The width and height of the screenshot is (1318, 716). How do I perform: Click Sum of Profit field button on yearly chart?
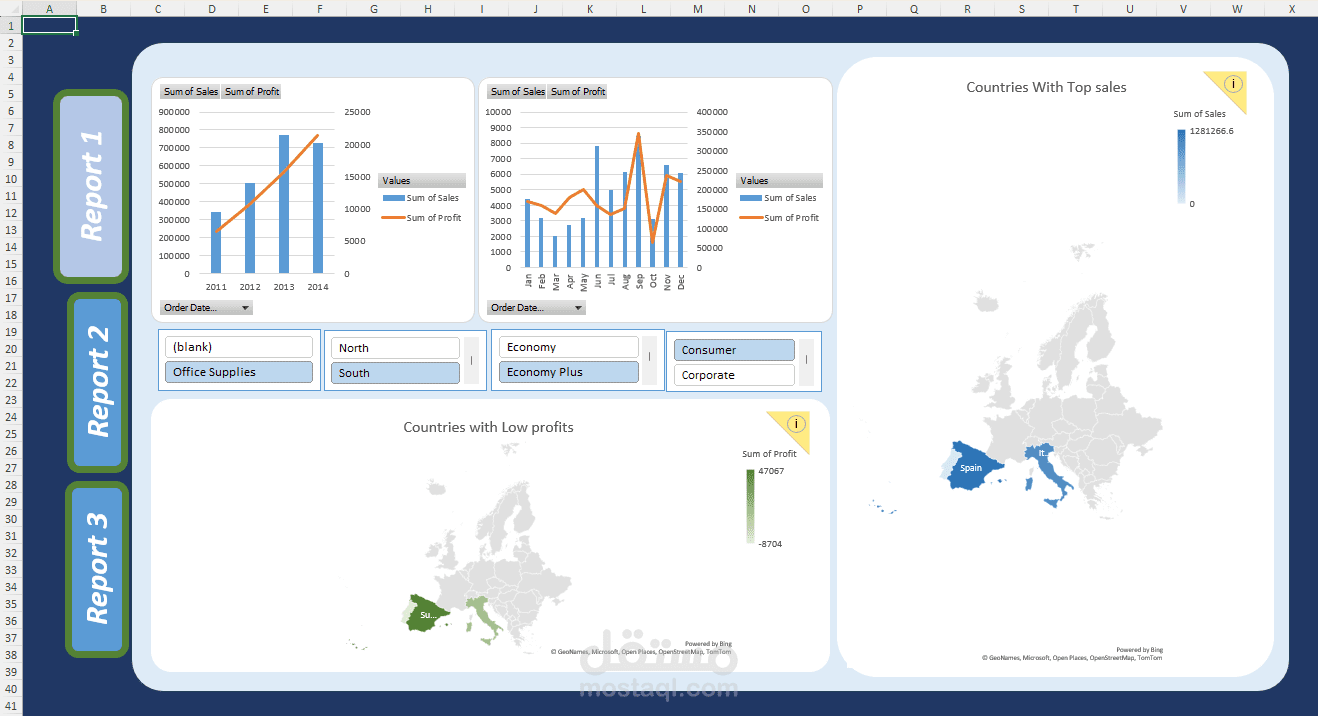252,92
